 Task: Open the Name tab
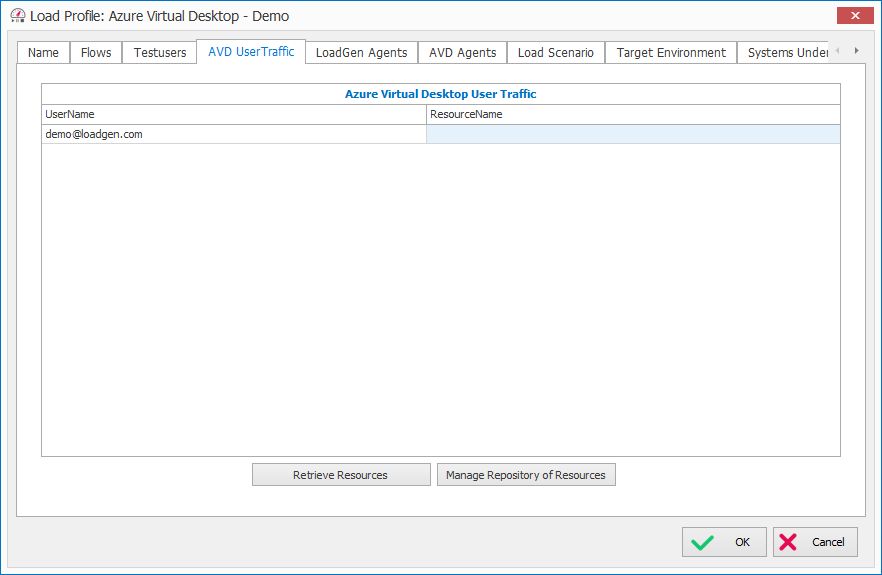click(x=43, y=53)
